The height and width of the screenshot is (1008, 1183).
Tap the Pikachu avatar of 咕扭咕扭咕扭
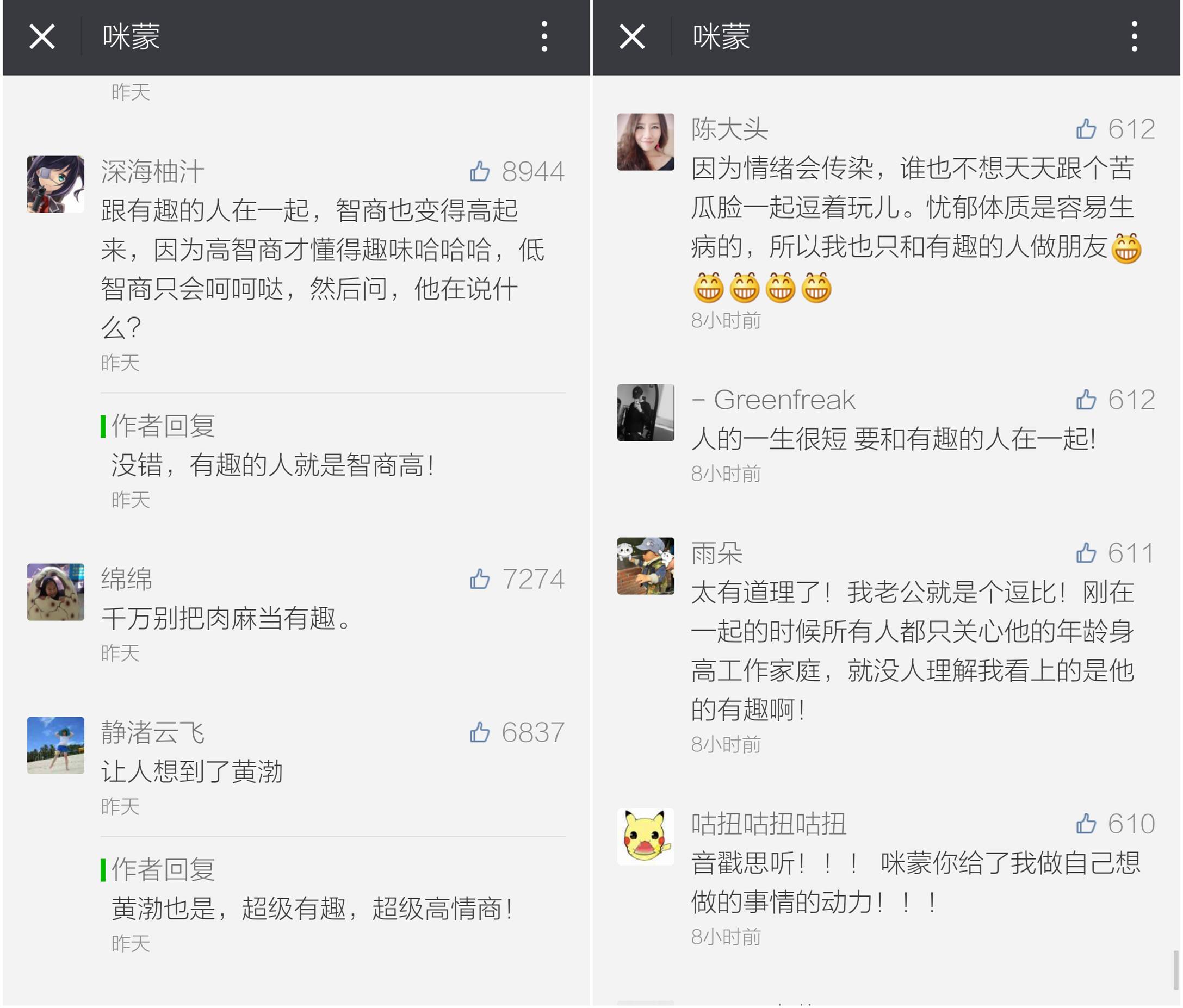[x=646, y=836]
